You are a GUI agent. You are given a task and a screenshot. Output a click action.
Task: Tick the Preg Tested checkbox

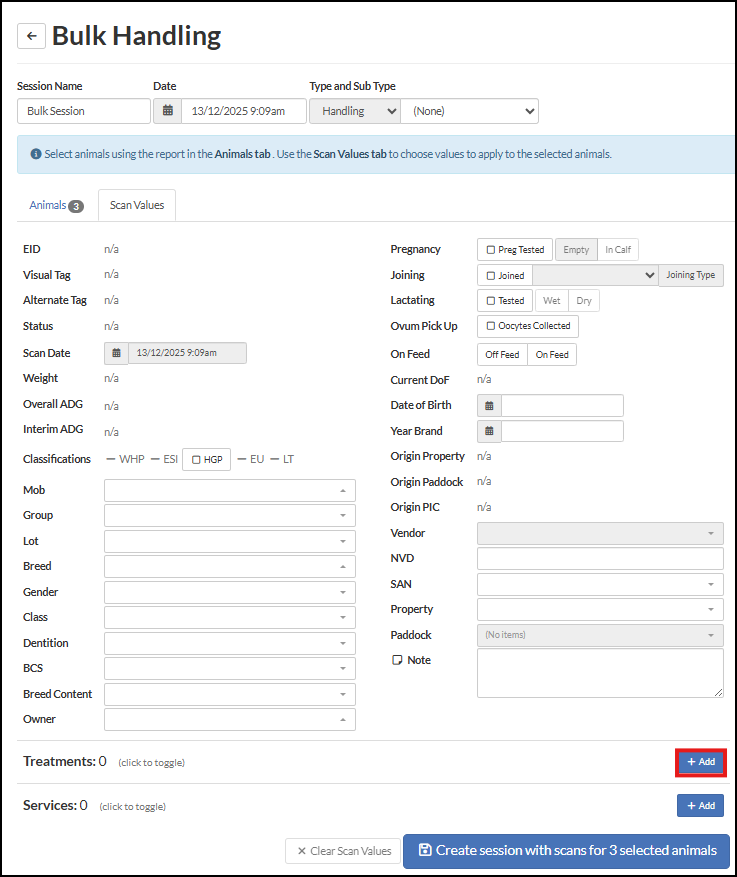tap(490, 250)
